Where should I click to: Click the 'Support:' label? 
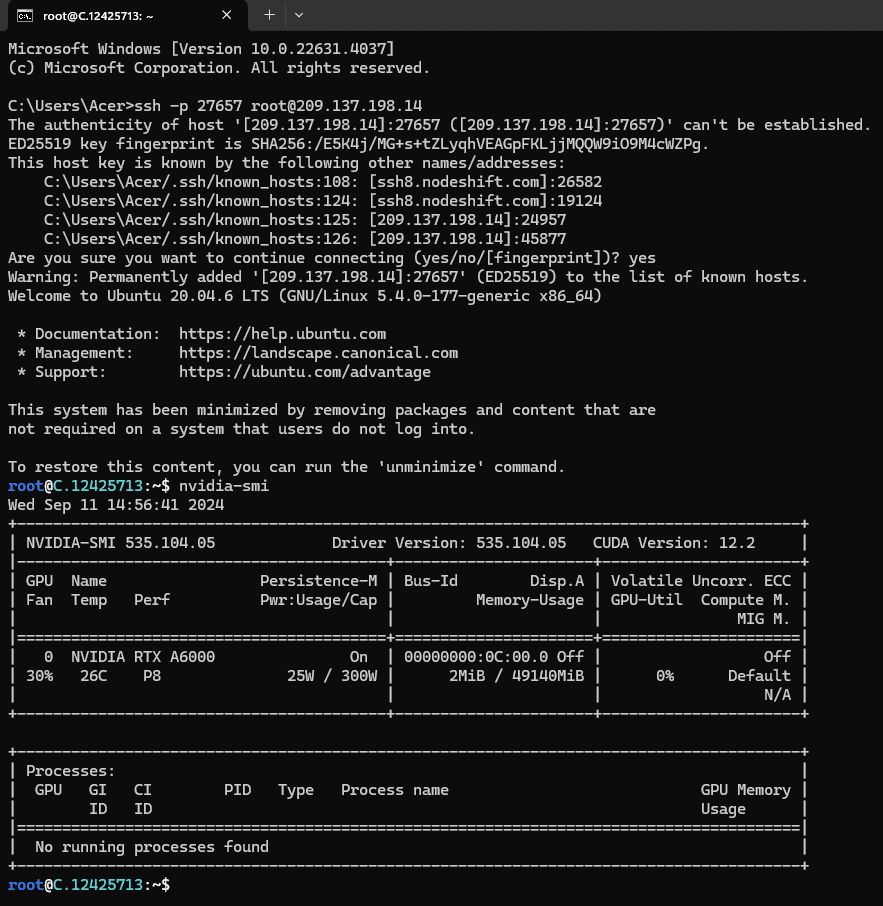pos(71,372)
